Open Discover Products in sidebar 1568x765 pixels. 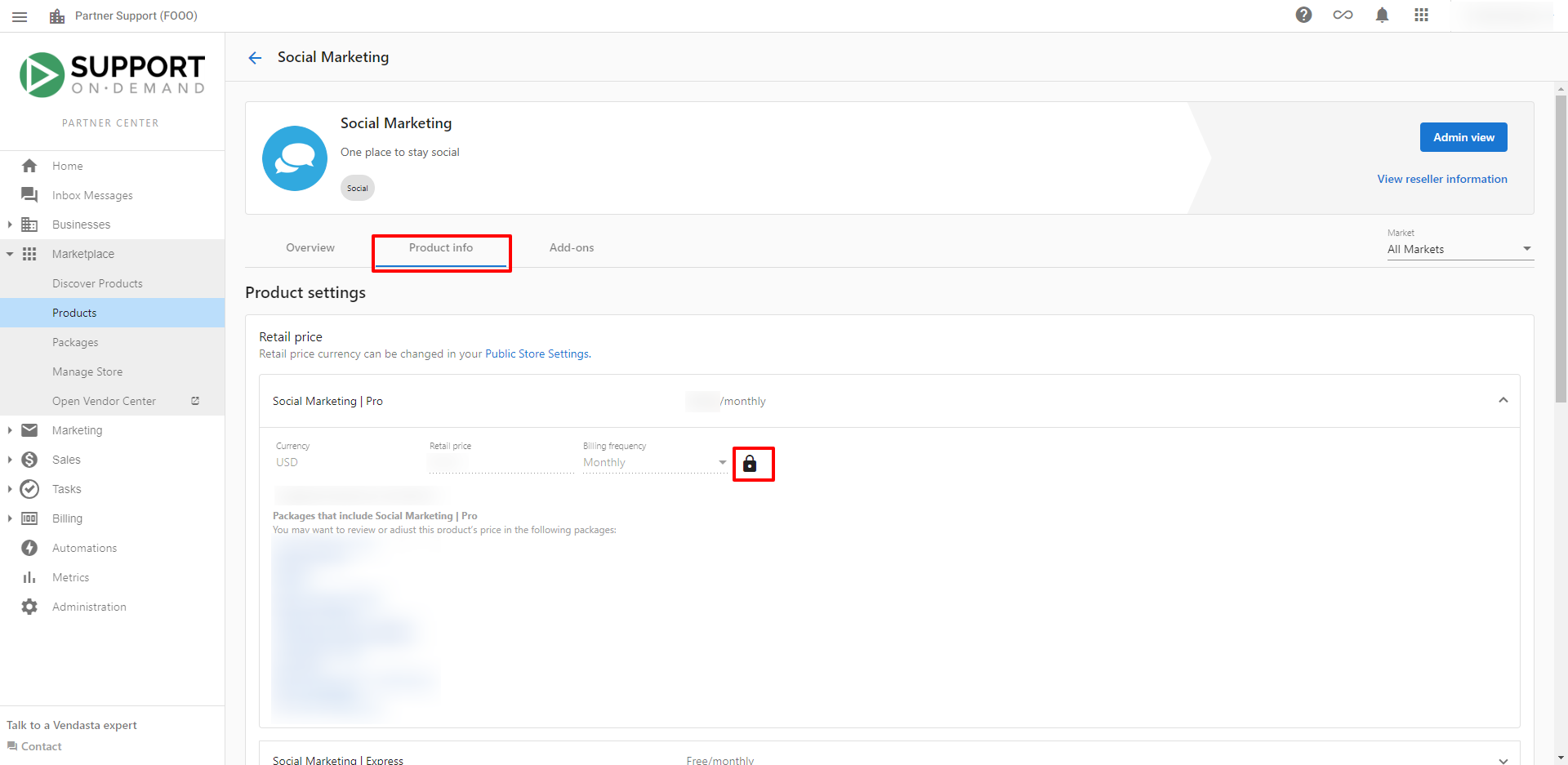click(97, 283)
